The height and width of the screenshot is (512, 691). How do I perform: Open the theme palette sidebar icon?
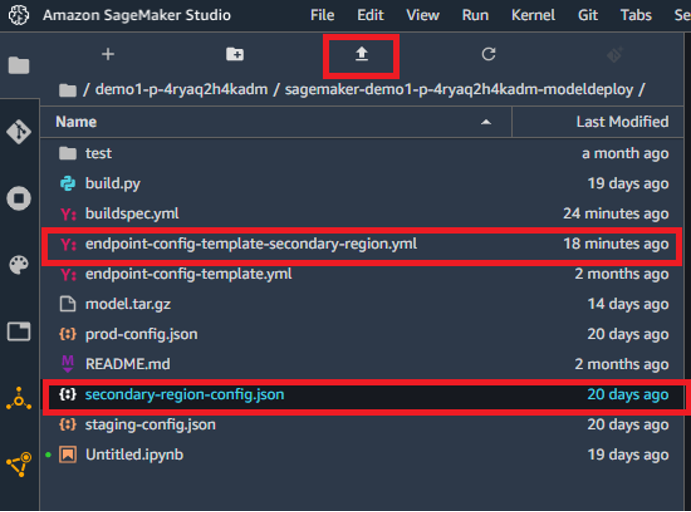tap(19, 265)
